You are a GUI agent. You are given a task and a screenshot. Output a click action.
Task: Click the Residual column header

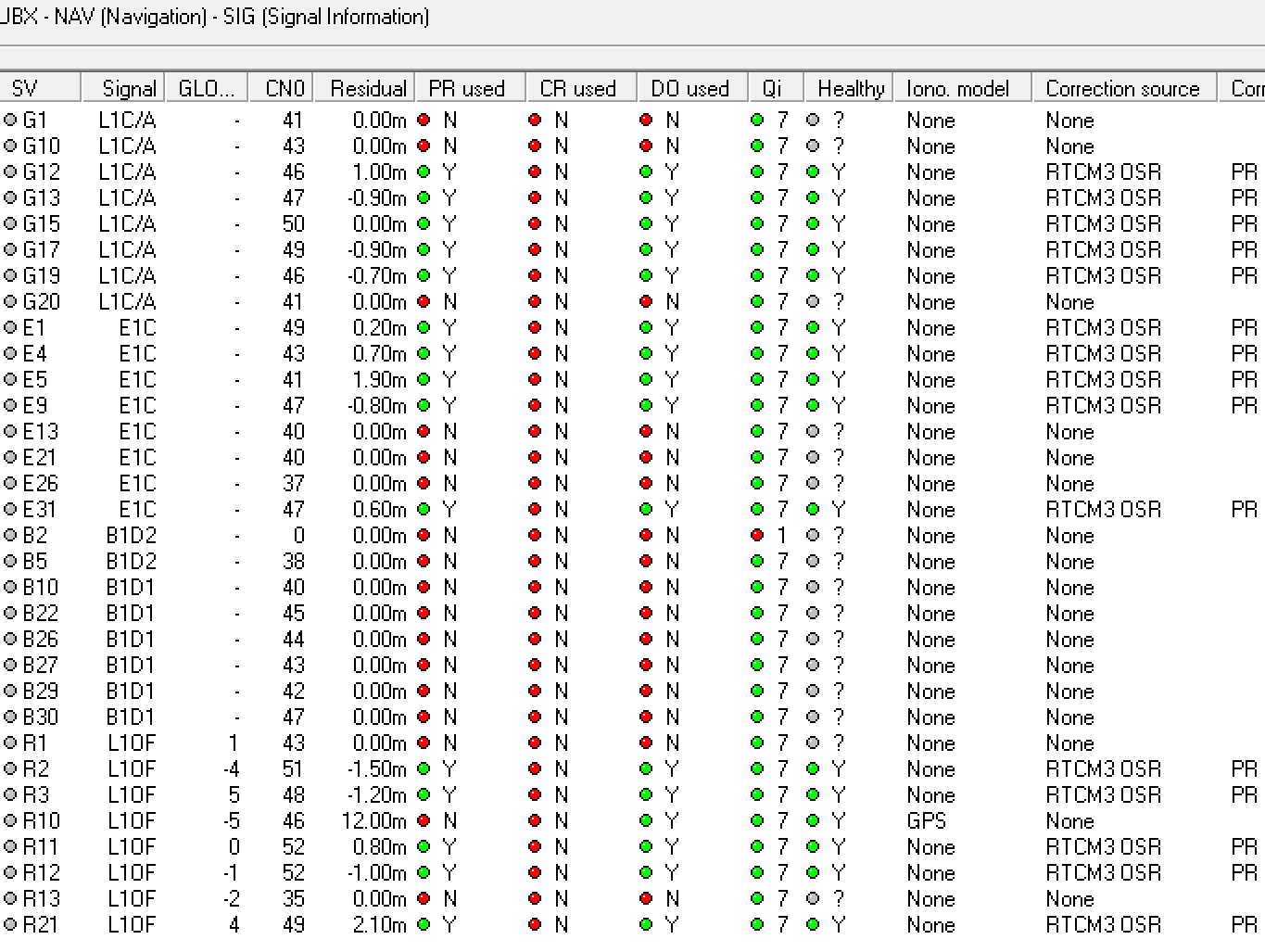point(367,88)
